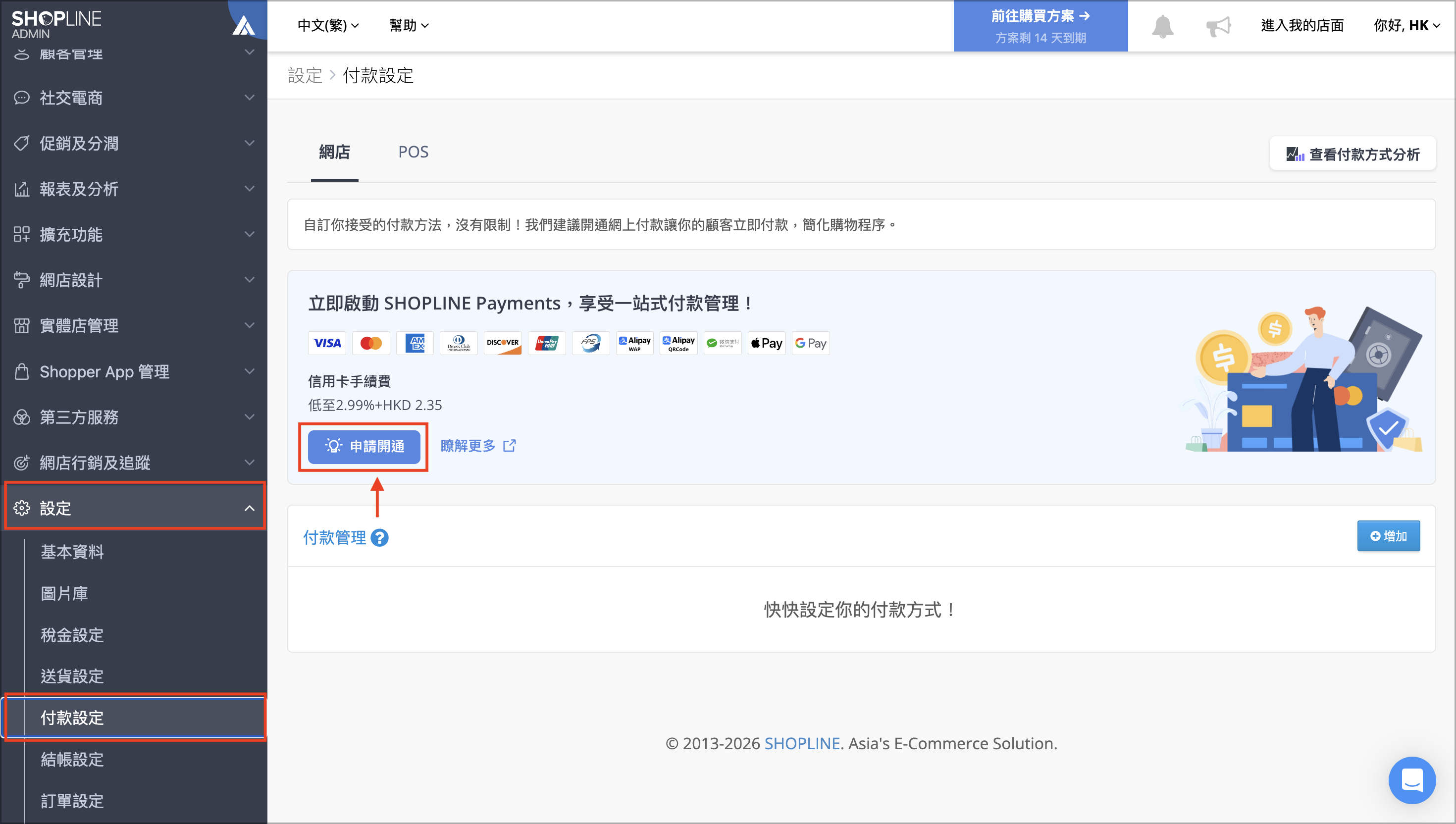
Task: Expand the Shopper App 管理 chevron
Action: coord(249,372)
